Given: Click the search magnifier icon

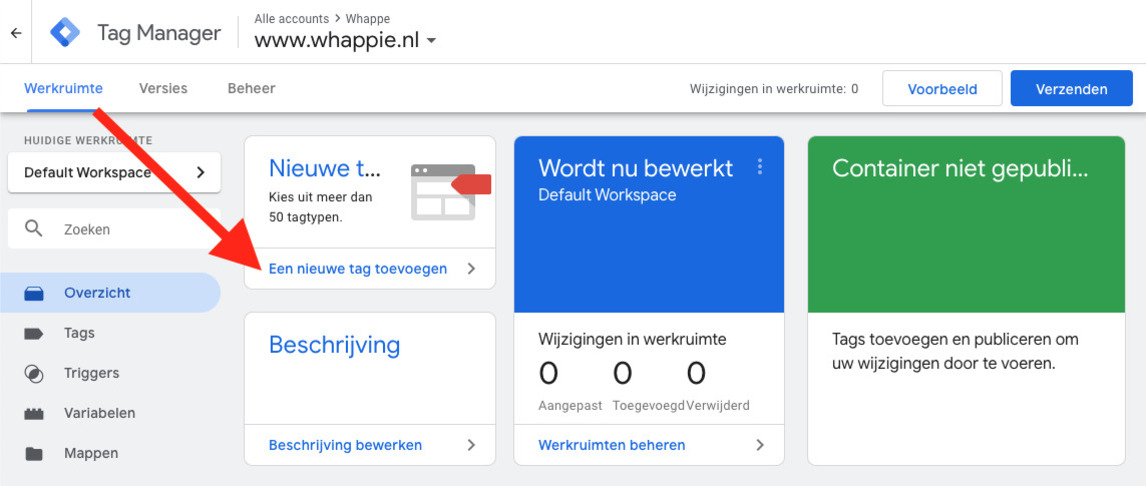Looking at the screenshot, I should (34, 229).
